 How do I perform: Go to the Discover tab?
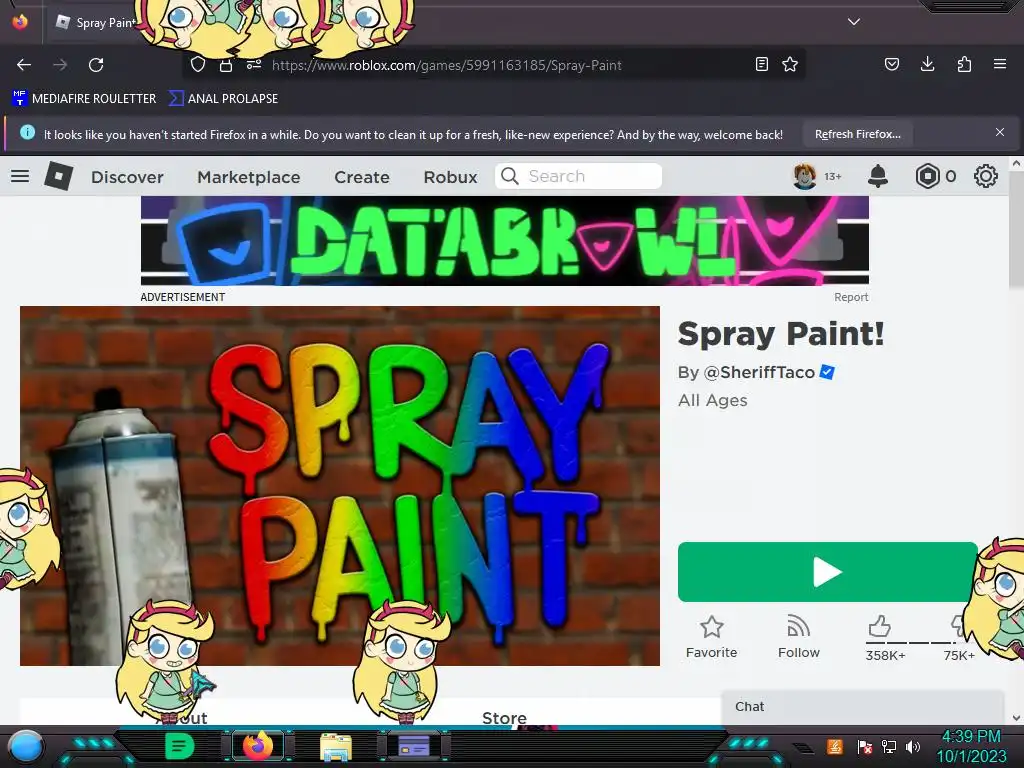[127, 177]
